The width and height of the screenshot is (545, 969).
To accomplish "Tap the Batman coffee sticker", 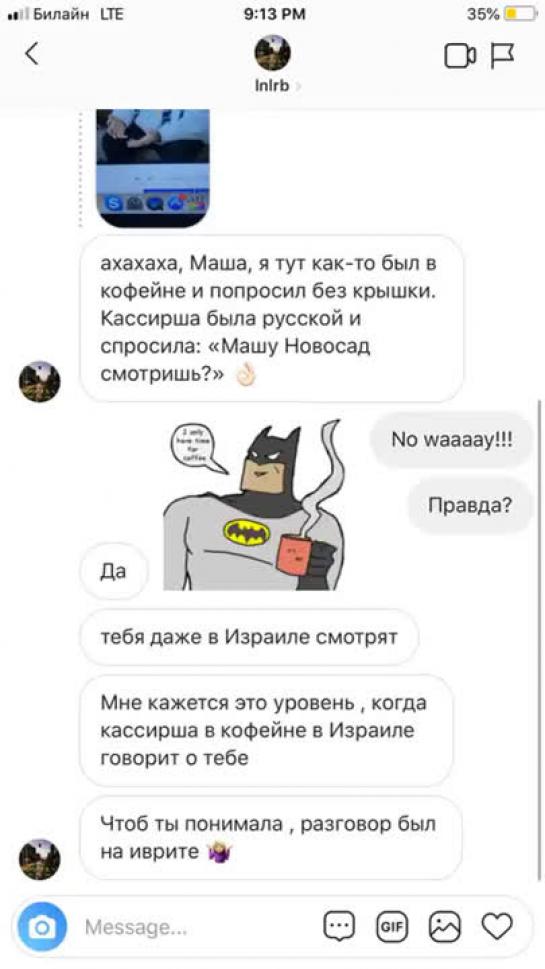I will [253, 505].
